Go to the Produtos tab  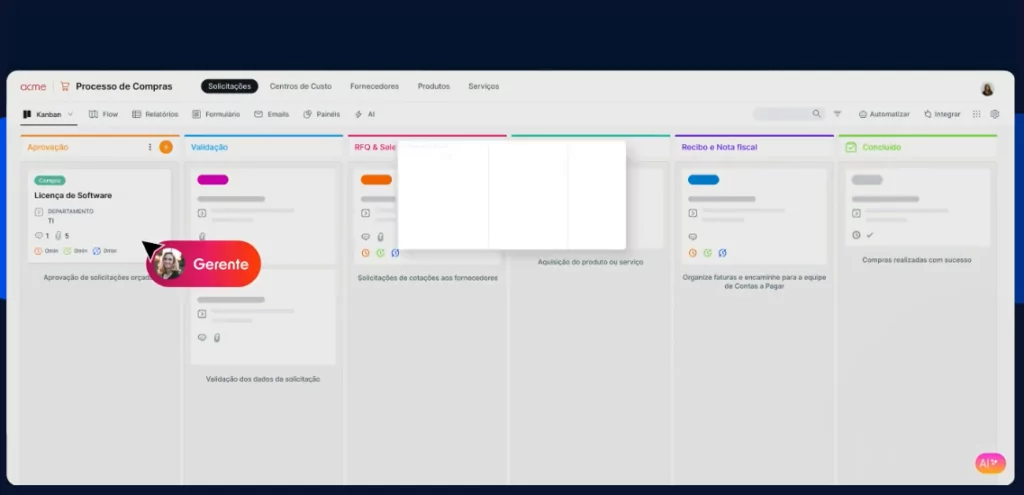click(x=434, y=86)
